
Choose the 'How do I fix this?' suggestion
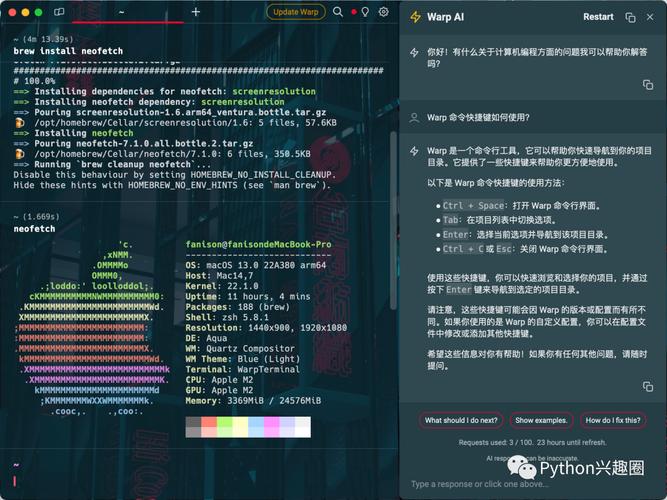[613, 420]
